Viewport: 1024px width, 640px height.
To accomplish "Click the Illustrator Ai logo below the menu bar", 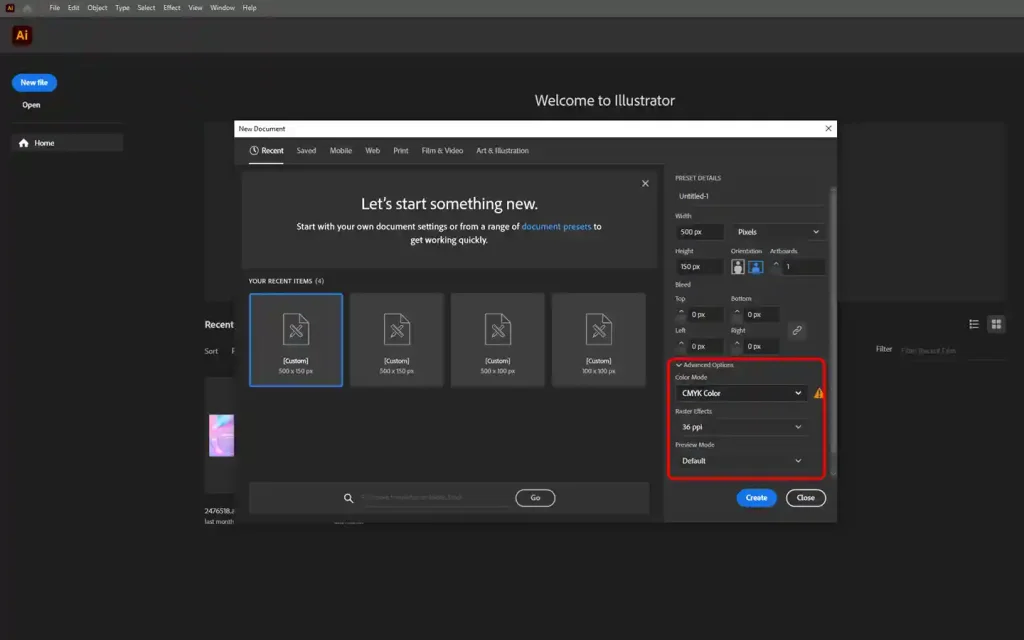I will click(x=22, y=35).
